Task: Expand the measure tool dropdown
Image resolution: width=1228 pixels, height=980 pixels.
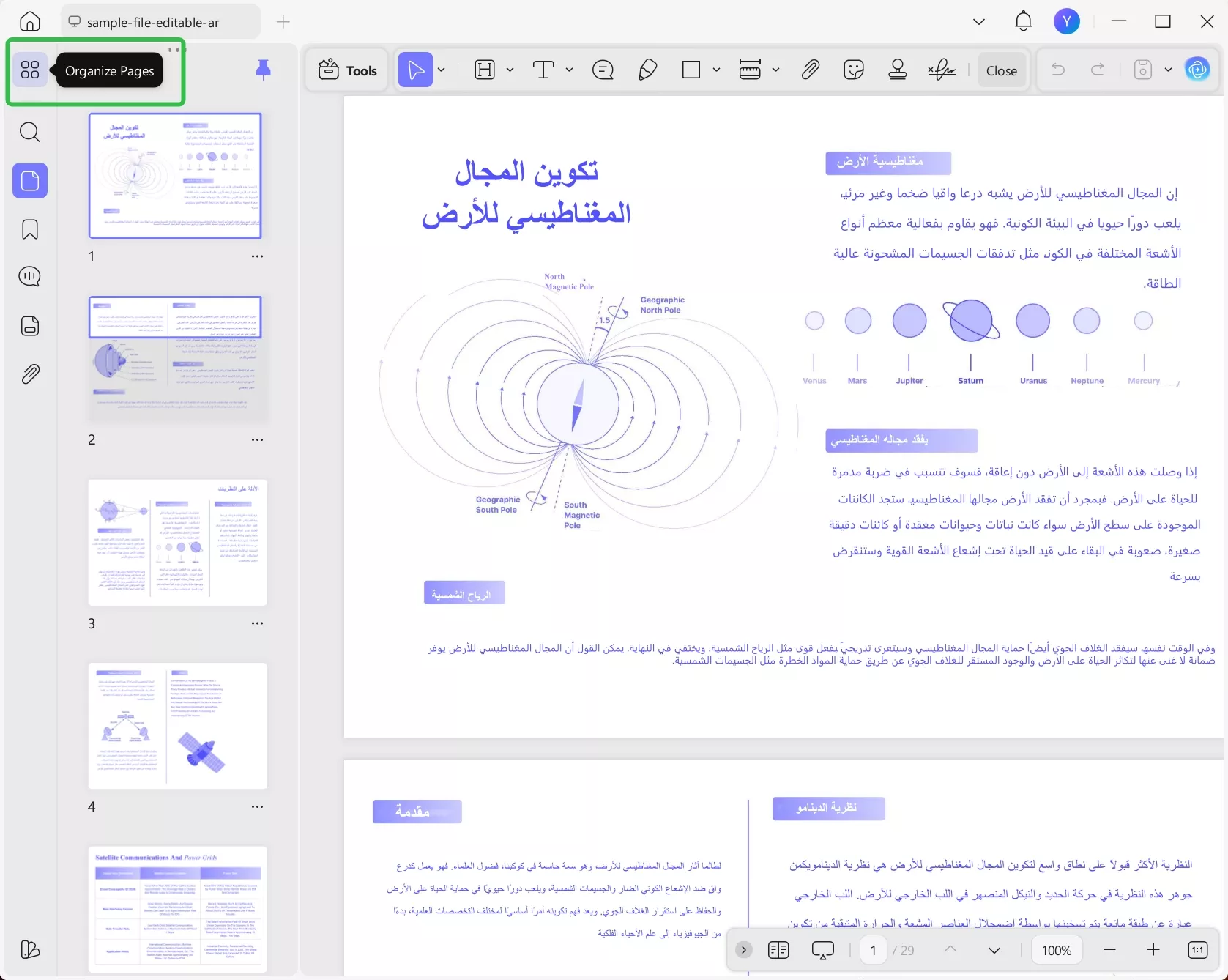Action: click(776, 70)
